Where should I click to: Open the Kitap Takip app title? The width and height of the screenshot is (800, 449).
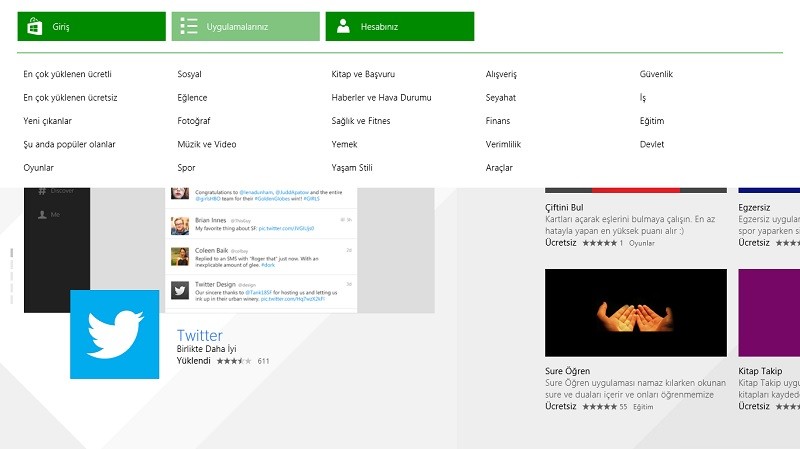point(760,371)
